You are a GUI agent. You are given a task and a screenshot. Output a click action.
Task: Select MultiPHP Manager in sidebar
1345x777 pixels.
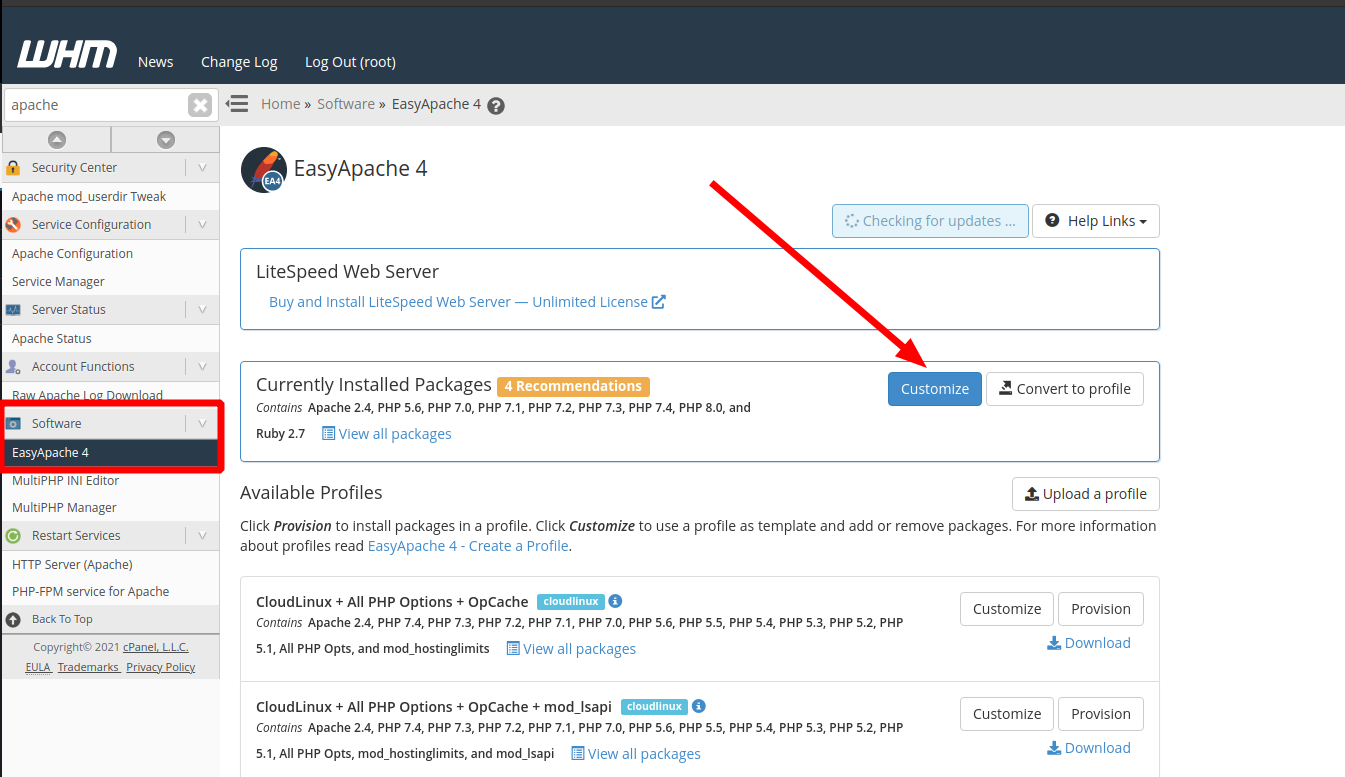64,508
